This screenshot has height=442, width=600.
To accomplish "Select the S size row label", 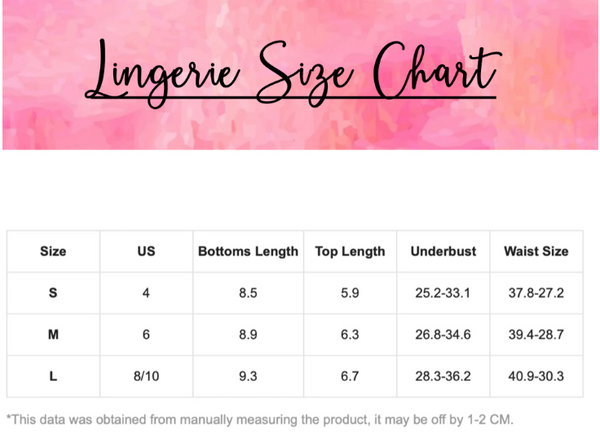I will [53, 293].
